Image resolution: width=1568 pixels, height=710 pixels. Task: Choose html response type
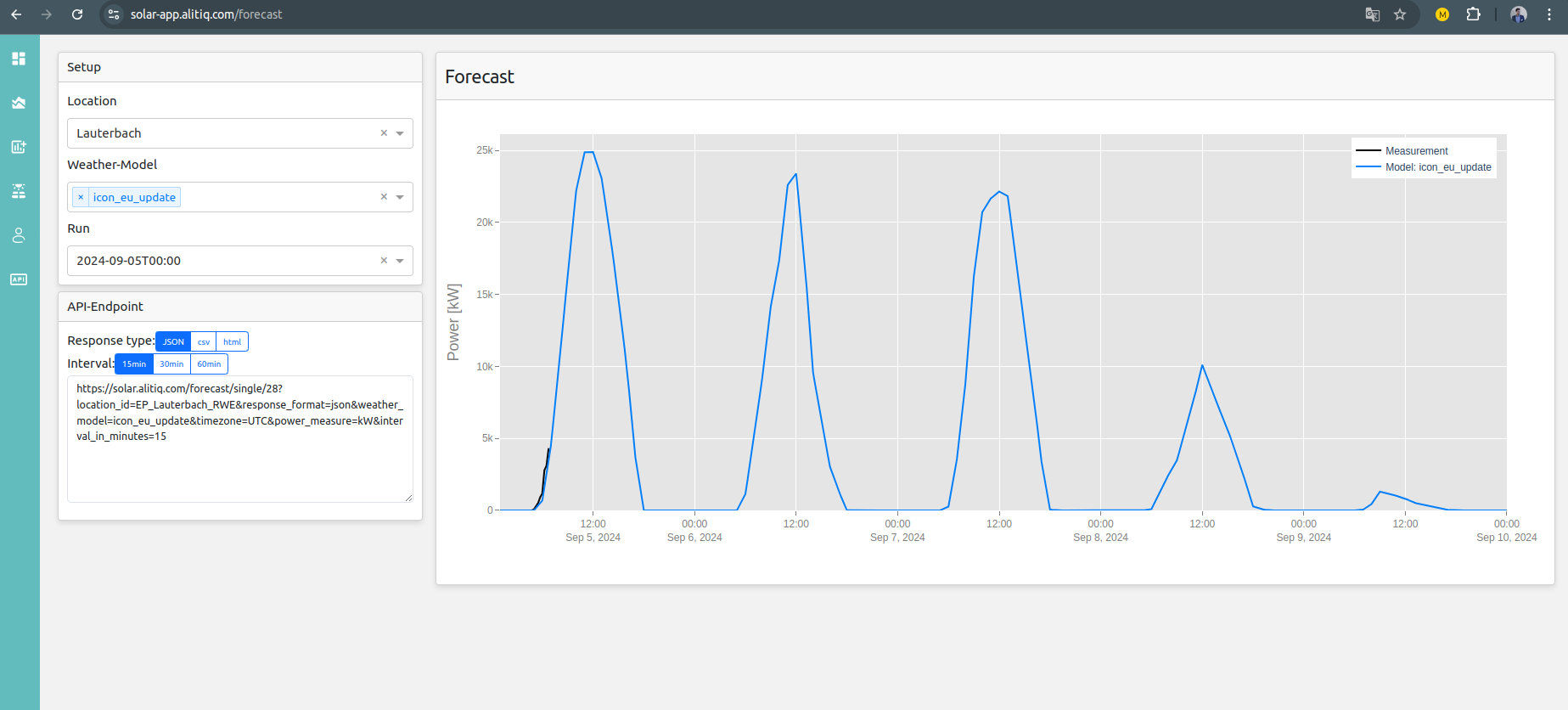click(232, 341)
